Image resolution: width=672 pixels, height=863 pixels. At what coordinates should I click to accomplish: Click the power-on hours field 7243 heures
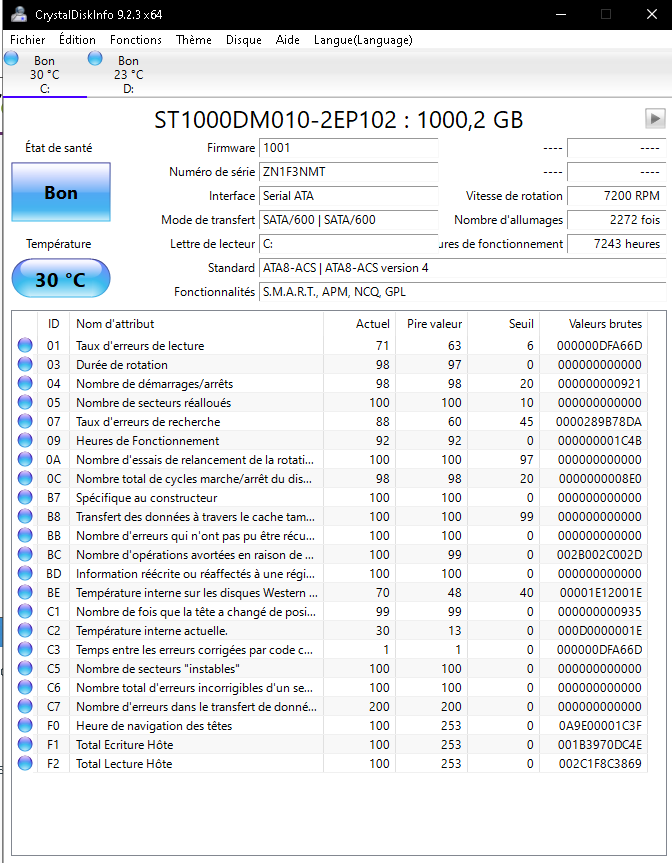[616, 244]
